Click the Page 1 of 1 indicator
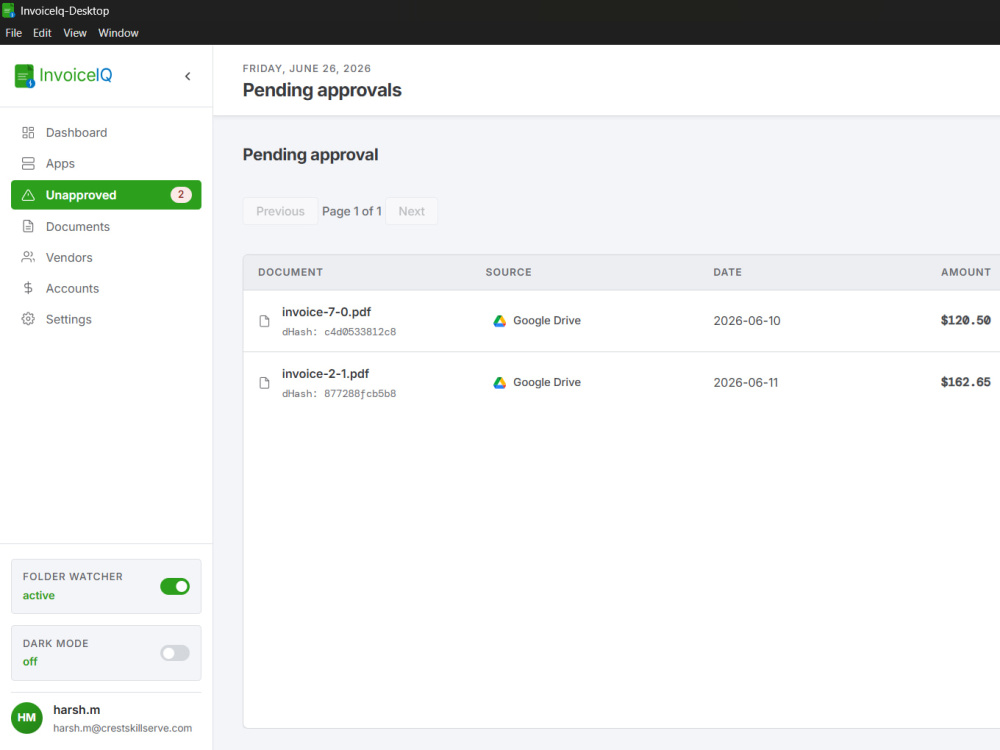The width and height of the screenshot is (1000, 750). [351, 211]
